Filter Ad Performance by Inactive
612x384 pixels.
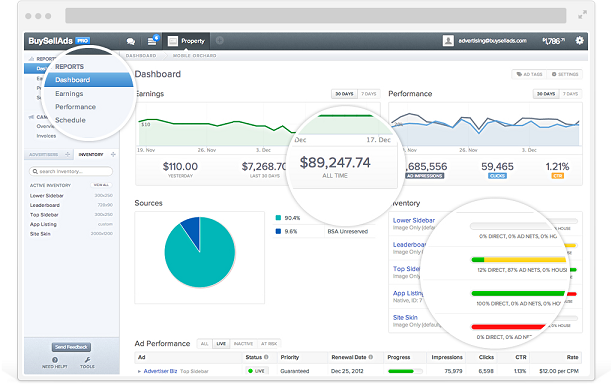point(243,344)
